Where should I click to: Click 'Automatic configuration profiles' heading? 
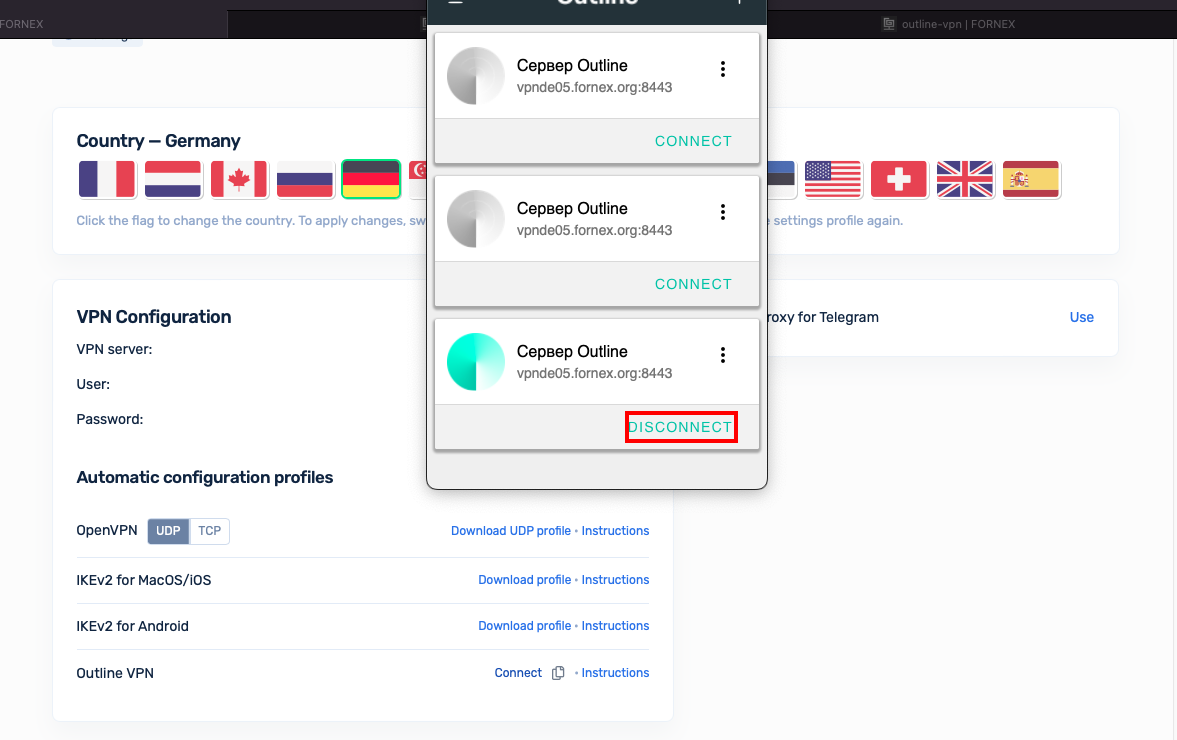pyautogui.click(x=205, y=477)
